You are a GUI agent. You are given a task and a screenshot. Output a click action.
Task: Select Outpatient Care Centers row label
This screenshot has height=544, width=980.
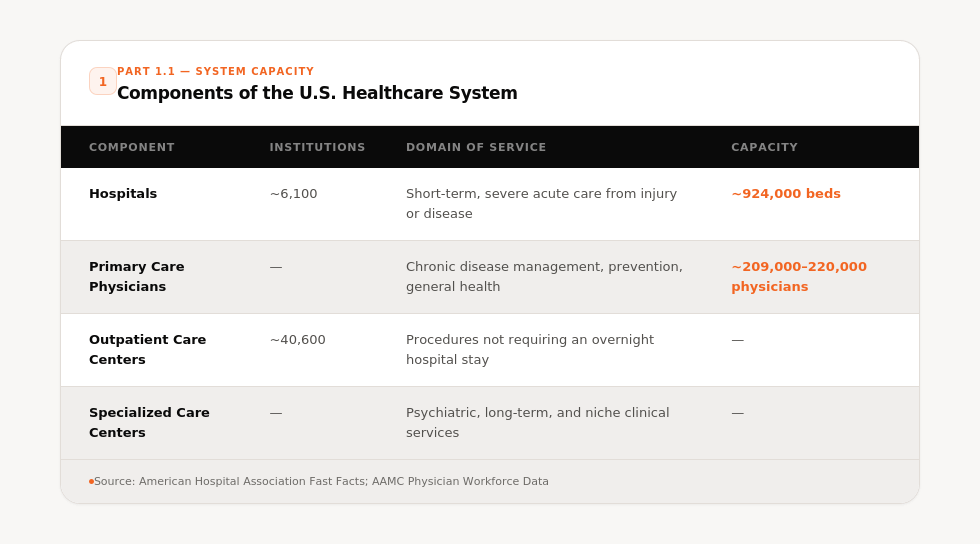148,350
